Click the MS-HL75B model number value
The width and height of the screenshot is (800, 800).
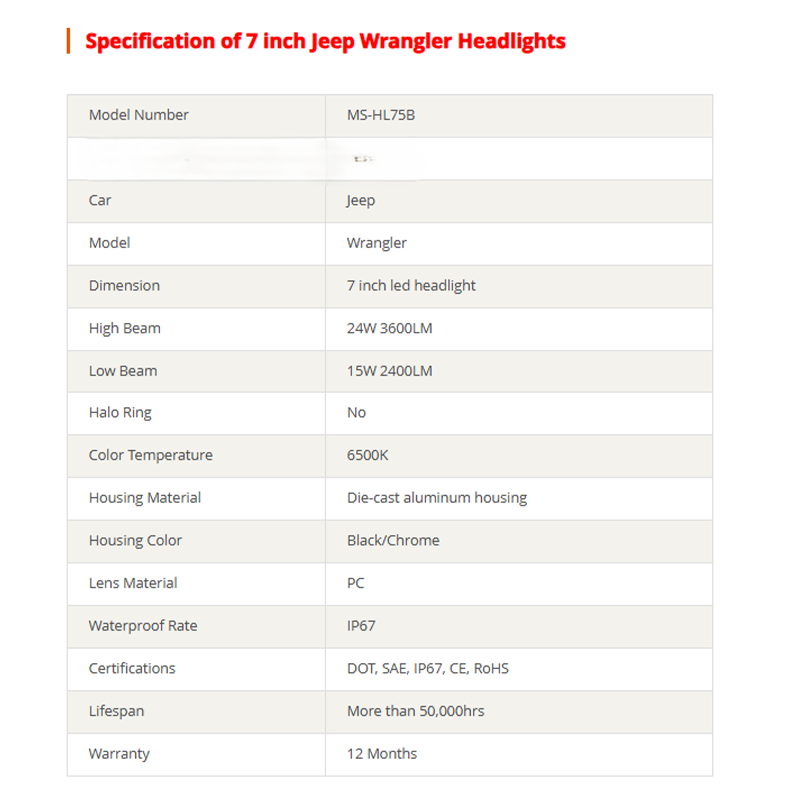380,115
